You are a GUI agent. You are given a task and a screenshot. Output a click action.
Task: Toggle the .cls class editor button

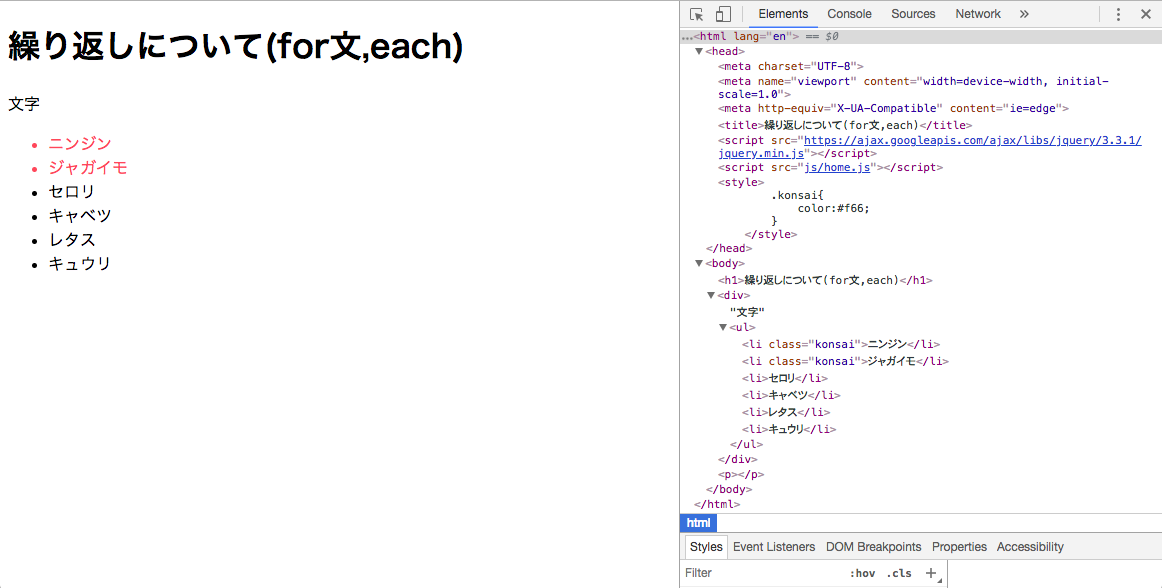[898, 573]
